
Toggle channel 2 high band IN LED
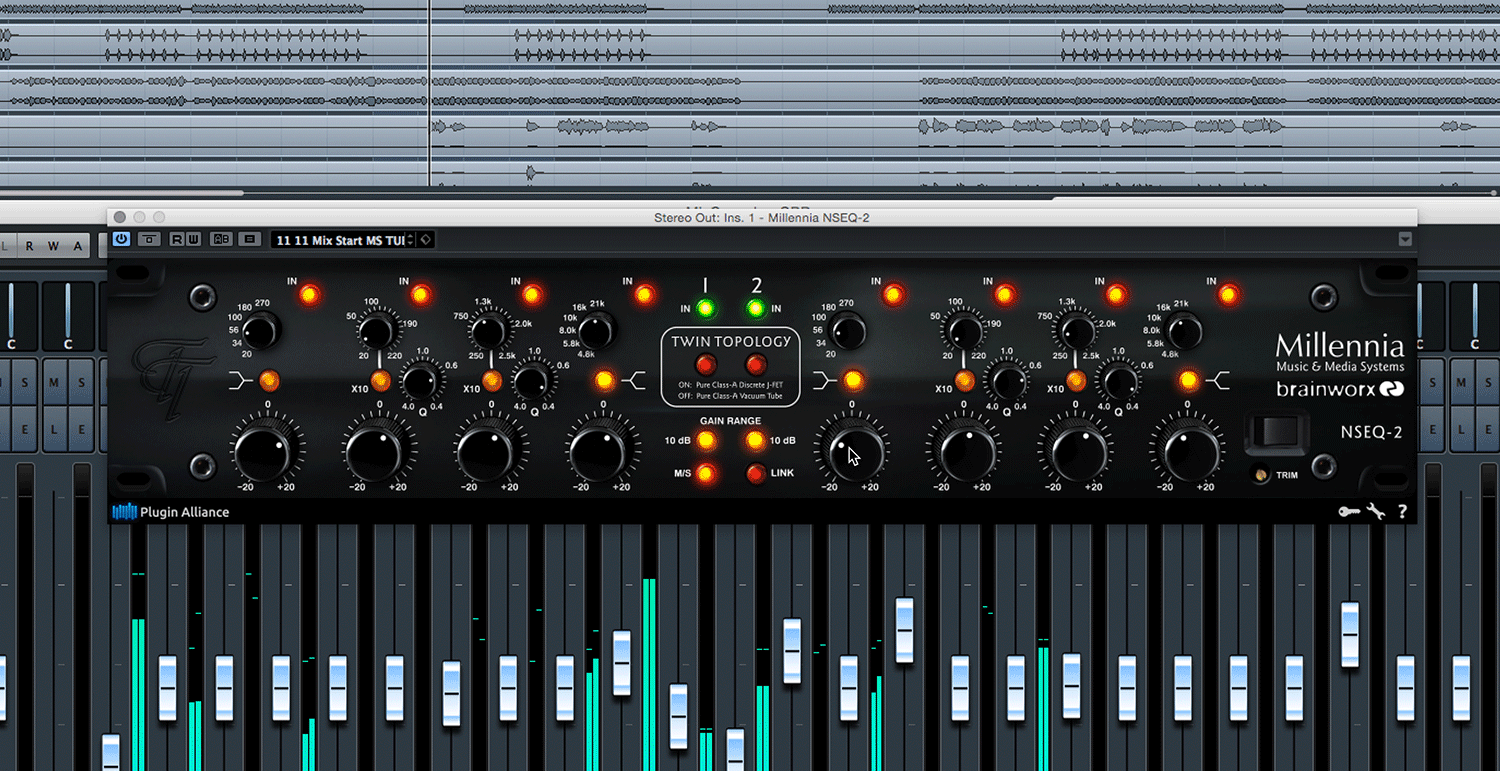coord(1229,294)
